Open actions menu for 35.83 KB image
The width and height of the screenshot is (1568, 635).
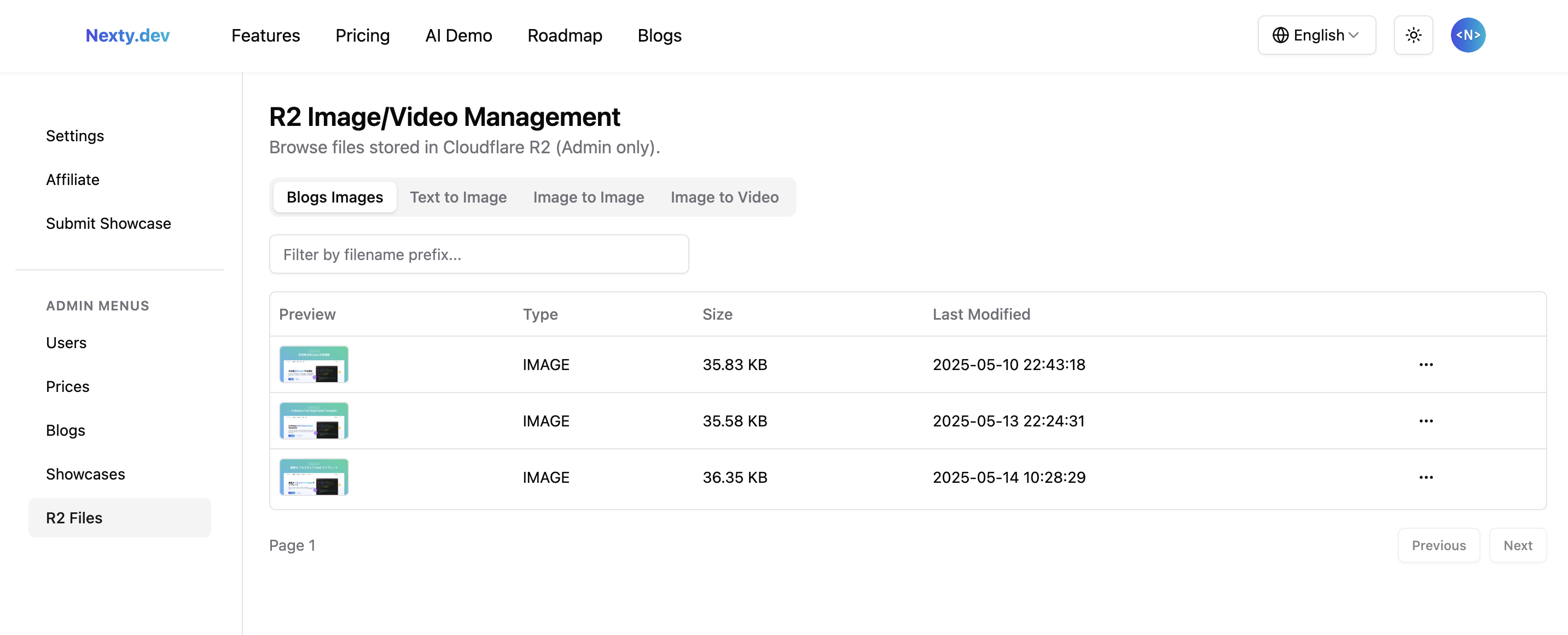tap(1426, 365)
